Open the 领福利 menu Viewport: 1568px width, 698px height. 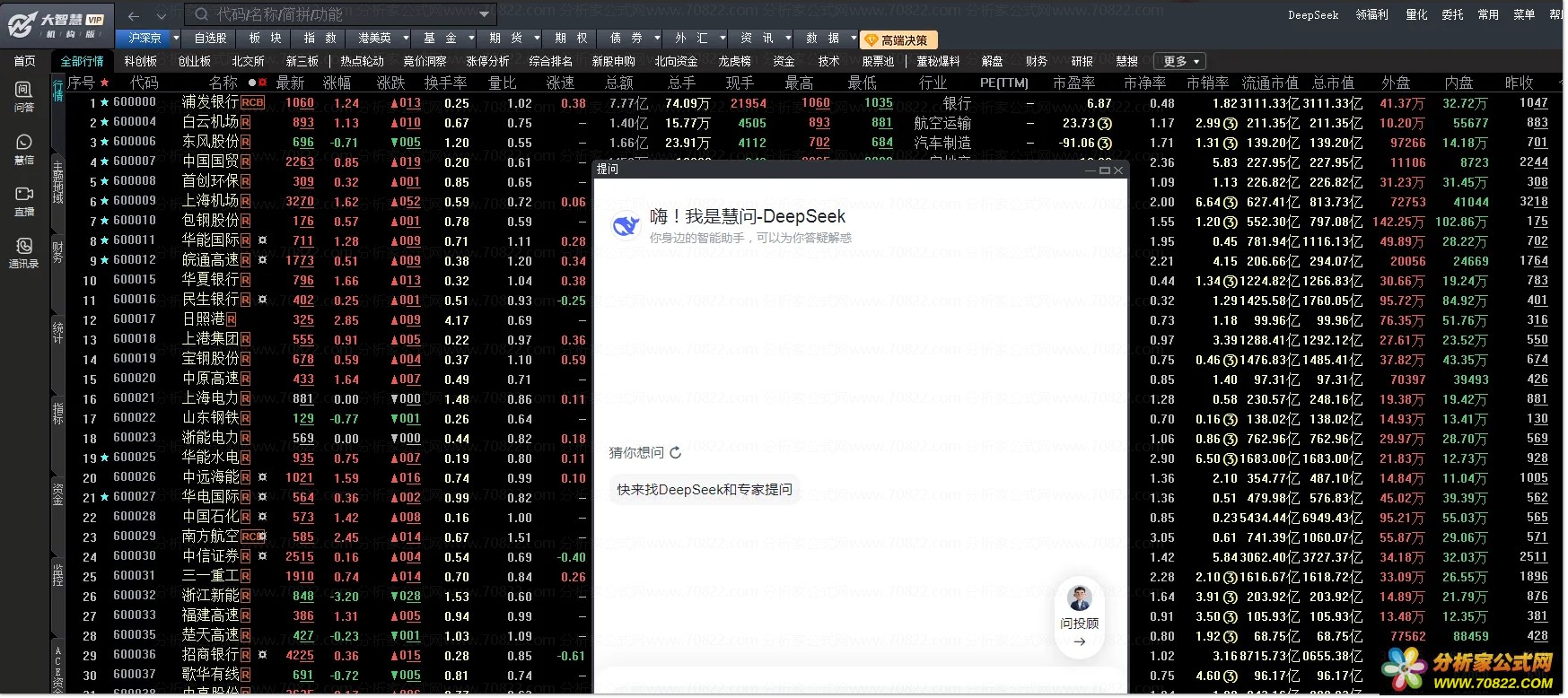coord(1371,15)
